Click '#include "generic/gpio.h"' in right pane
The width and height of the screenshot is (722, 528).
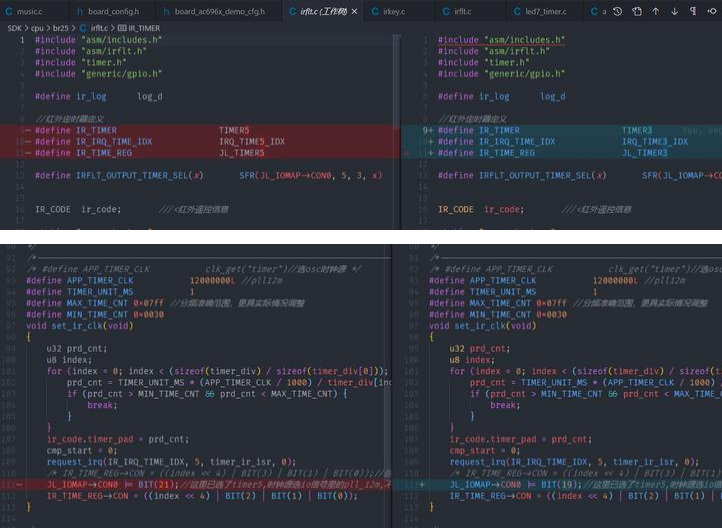click(501, 74)
